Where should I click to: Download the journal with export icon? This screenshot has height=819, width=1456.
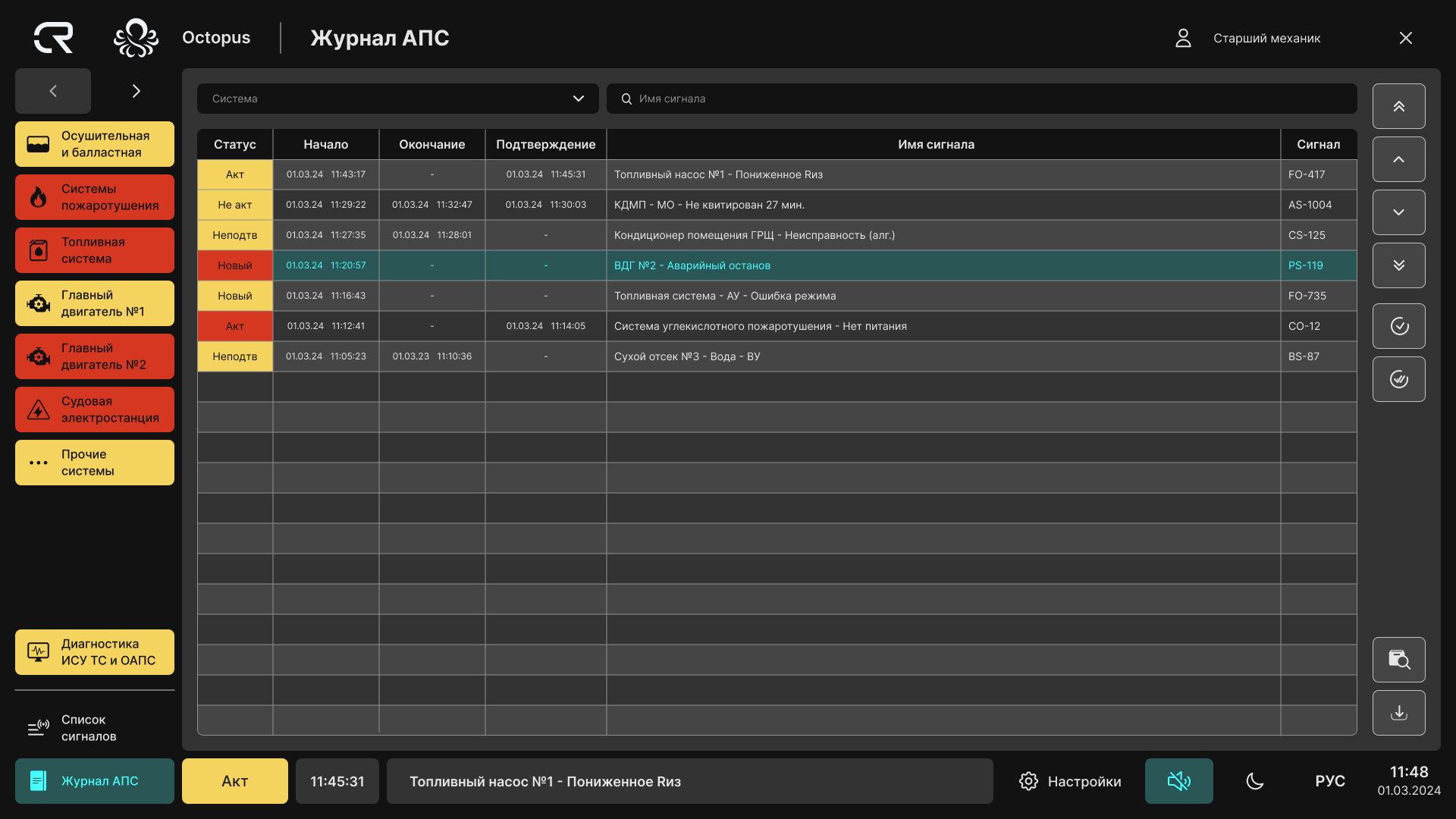[x=1398, y=713]
